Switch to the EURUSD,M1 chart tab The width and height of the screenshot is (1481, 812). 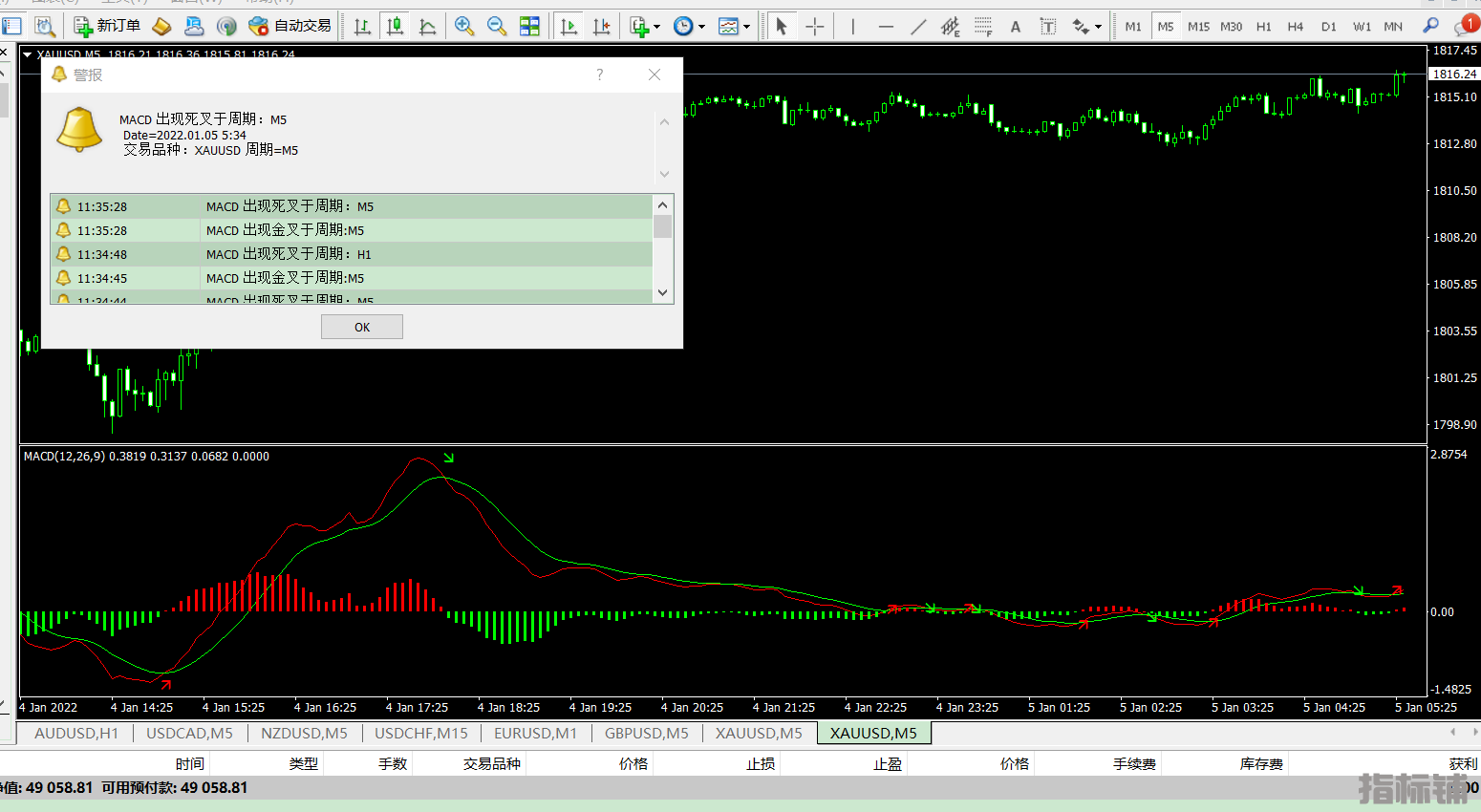click(x=535, y=733)
